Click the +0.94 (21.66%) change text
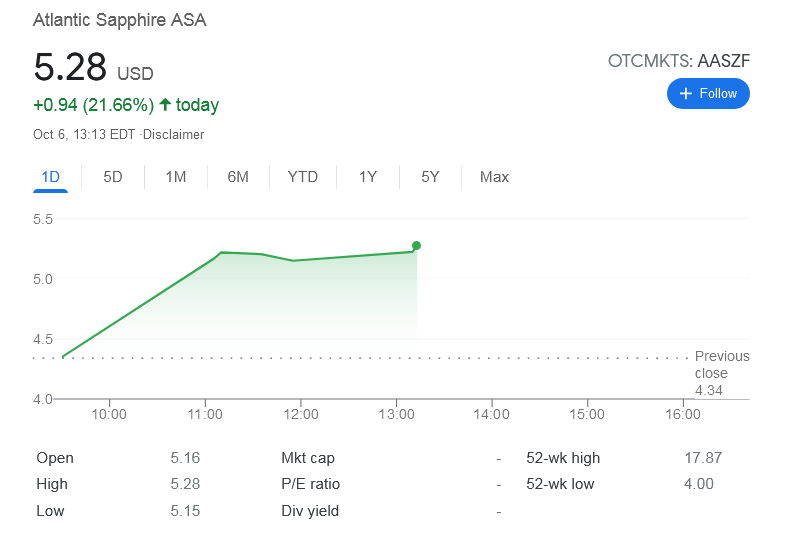Viewport: 801px width, 549px height. point(93,105)
